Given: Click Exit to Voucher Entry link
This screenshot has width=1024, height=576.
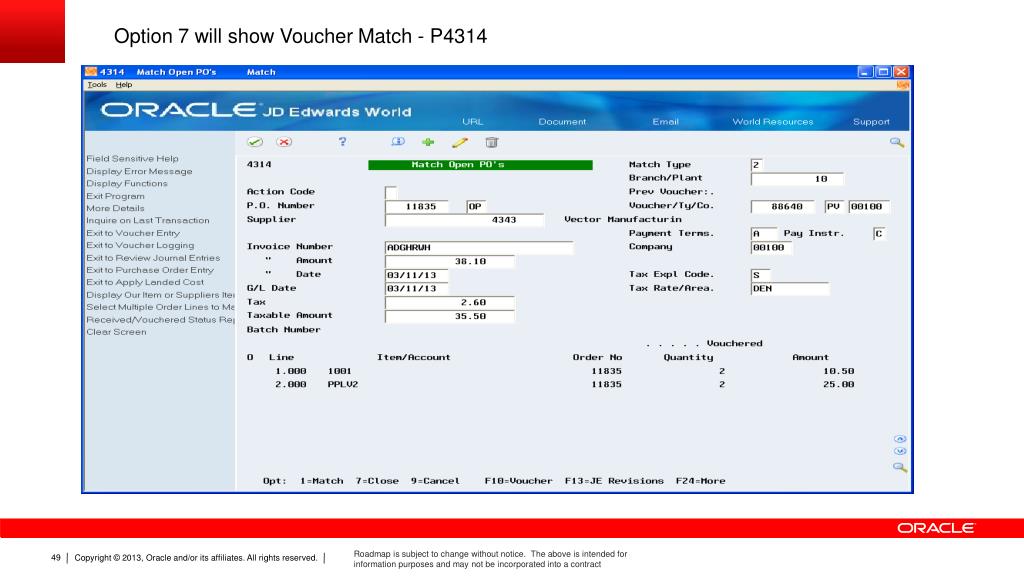Looking at the screenshot, I should [133, 233].
